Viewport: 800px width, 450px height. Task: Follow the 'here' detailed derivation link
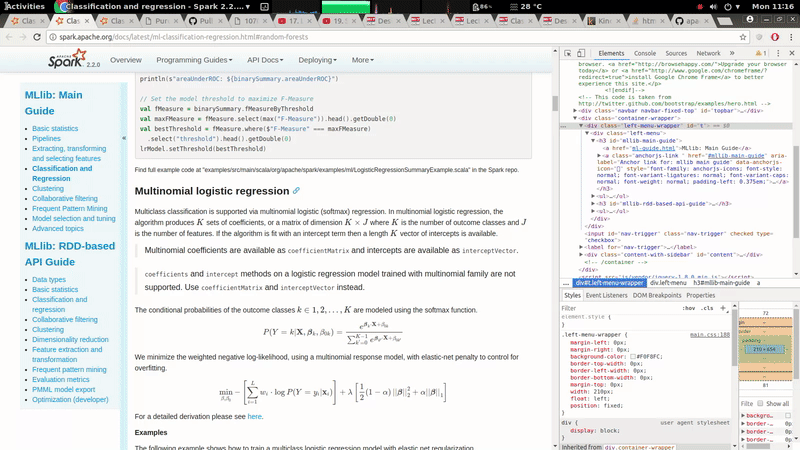[x=254, y=416]
